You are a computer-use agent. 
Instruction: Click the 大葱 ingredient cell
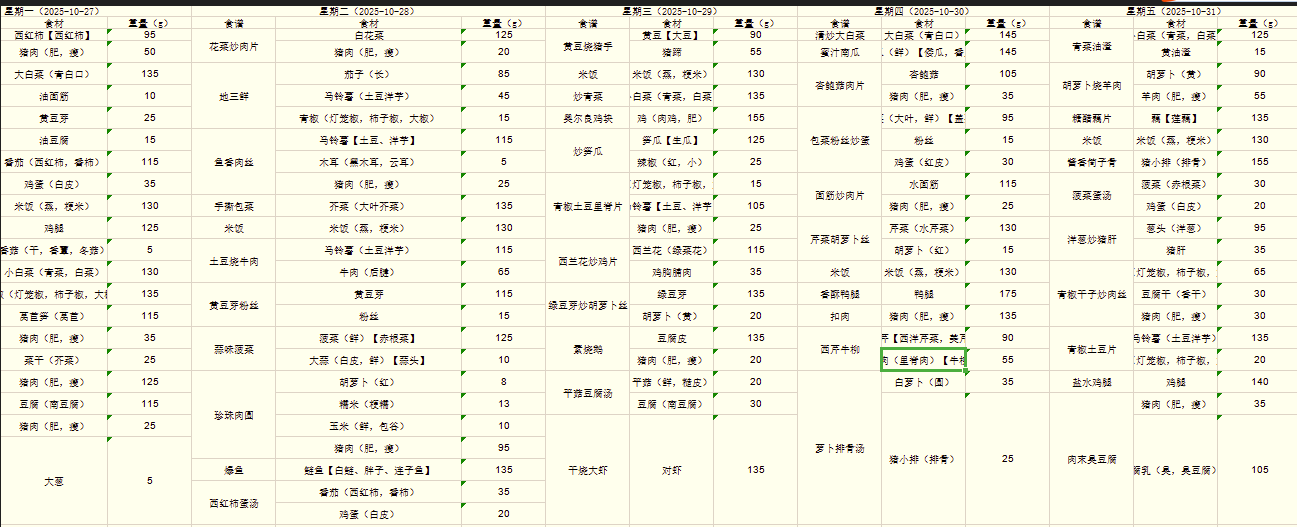(54, 481)
